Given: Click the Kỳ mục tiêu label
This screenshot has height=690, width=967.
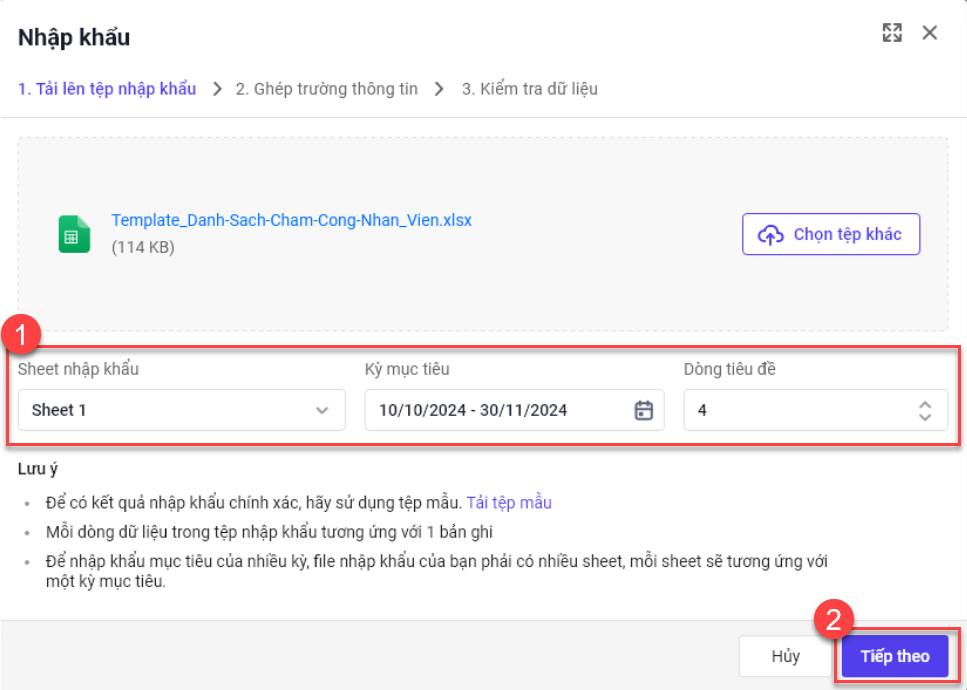Looking at the screenshot, I should coord(407,369).
